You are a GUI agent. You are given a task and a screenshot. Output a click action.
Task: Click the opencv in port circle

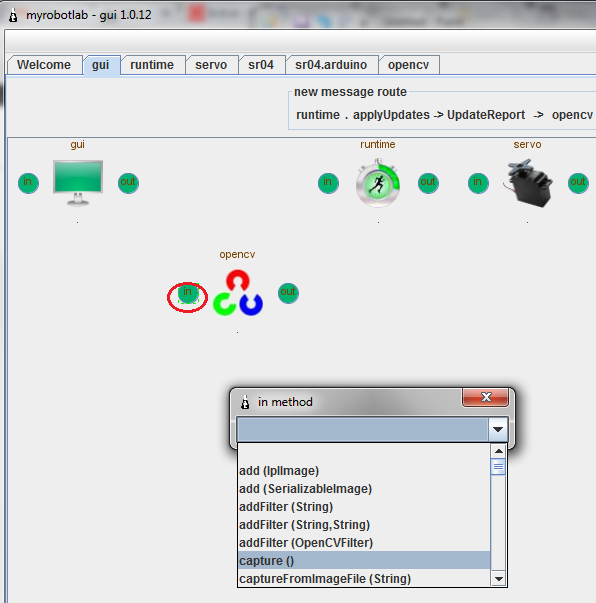[188, 293]
